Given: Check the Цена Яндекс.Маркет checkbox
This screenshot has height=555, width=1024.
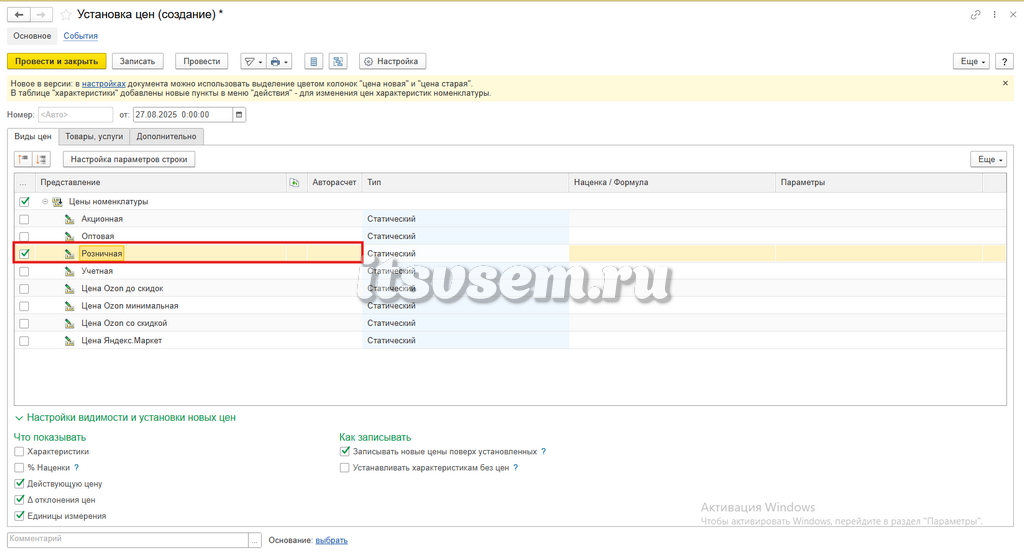Looking at the screenshot, I should tap(24, 341).
